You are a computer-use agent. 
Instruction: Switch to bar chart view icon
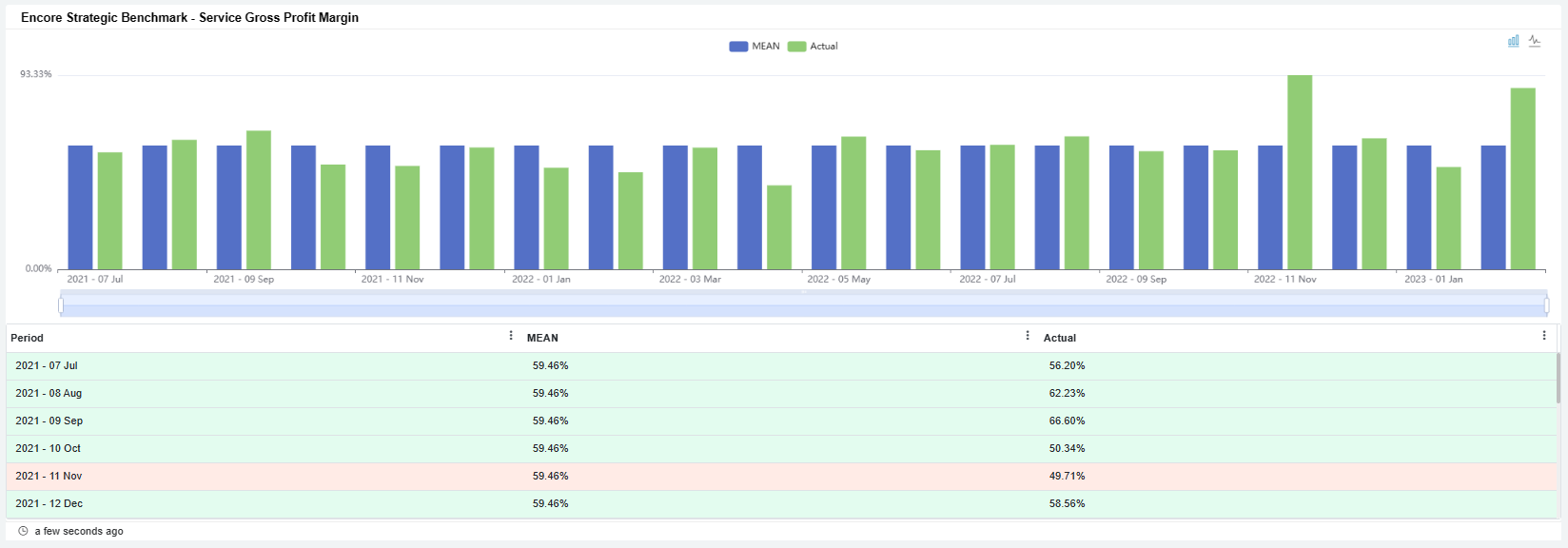(1513, 41)
